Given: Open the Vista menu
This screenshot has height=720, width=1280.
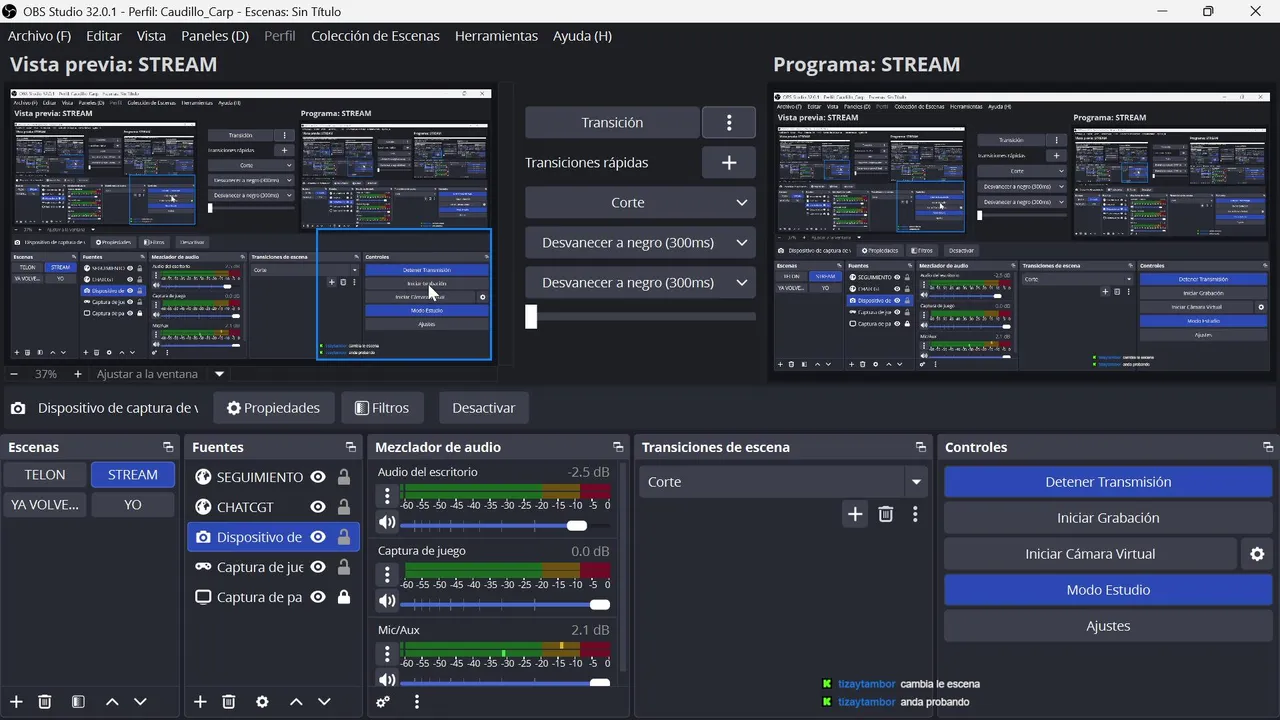Looking at the screenshot, I should (x=151, y=36).
